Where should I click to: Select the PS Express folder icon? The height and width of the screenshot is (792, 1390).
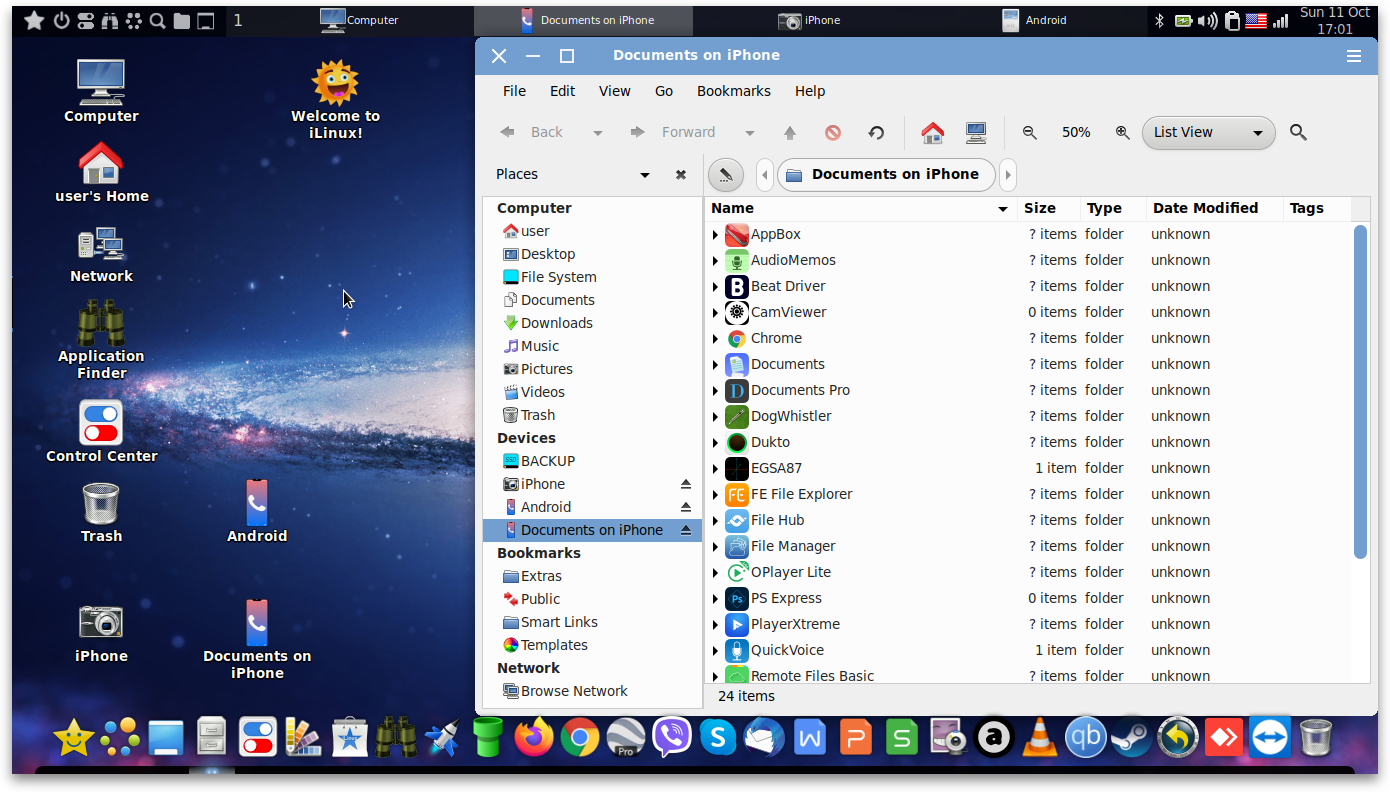pyautogui.click(x=737, y=598)
